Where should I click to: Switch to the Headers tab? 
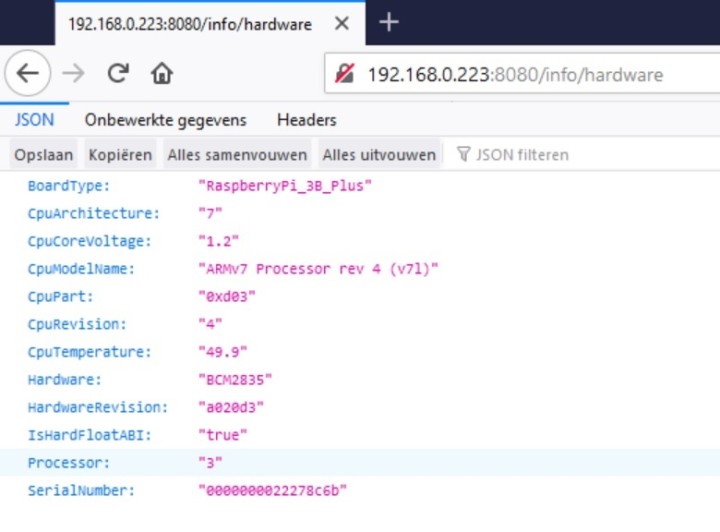pyautogui.click(x=306, y=120)
